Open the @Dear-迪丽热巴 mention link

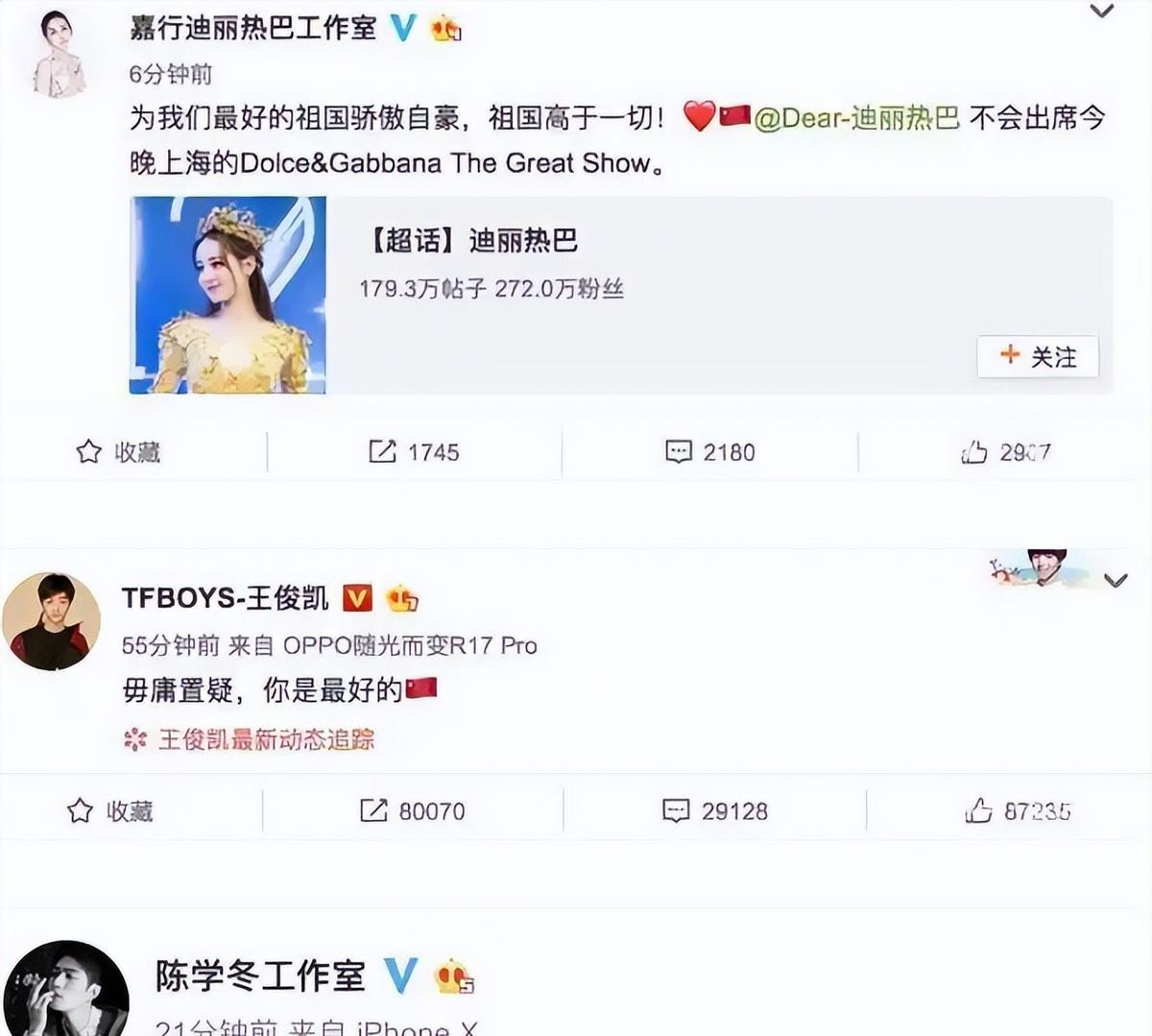856,117
